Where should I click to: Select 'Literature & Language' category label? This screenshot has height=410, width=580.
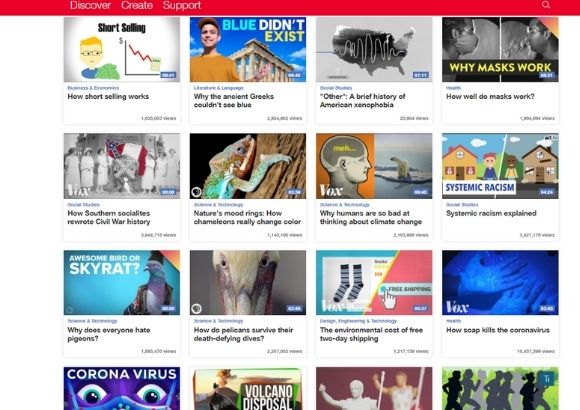pos(219,88)
